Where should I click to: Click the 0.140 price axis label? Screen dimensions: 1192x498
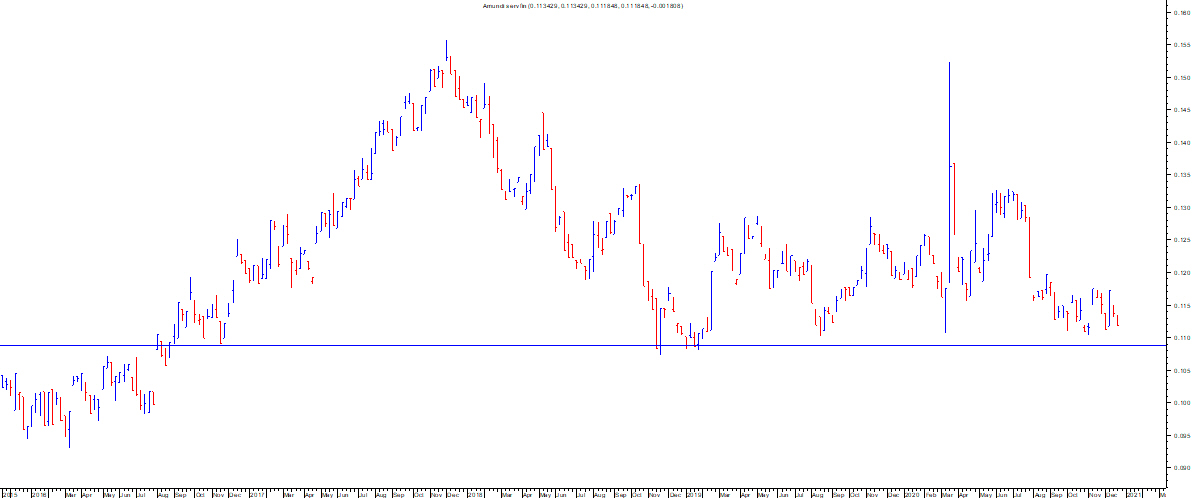point(1180,143)
